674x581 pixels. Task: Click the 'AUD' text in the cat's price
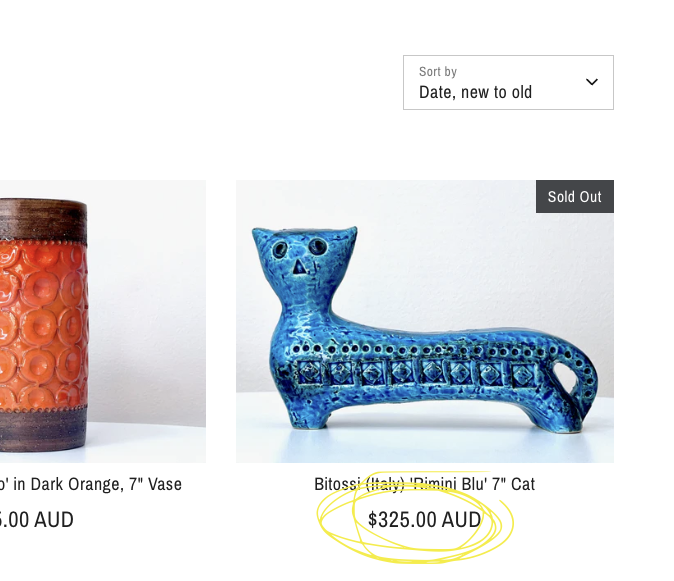462,520
